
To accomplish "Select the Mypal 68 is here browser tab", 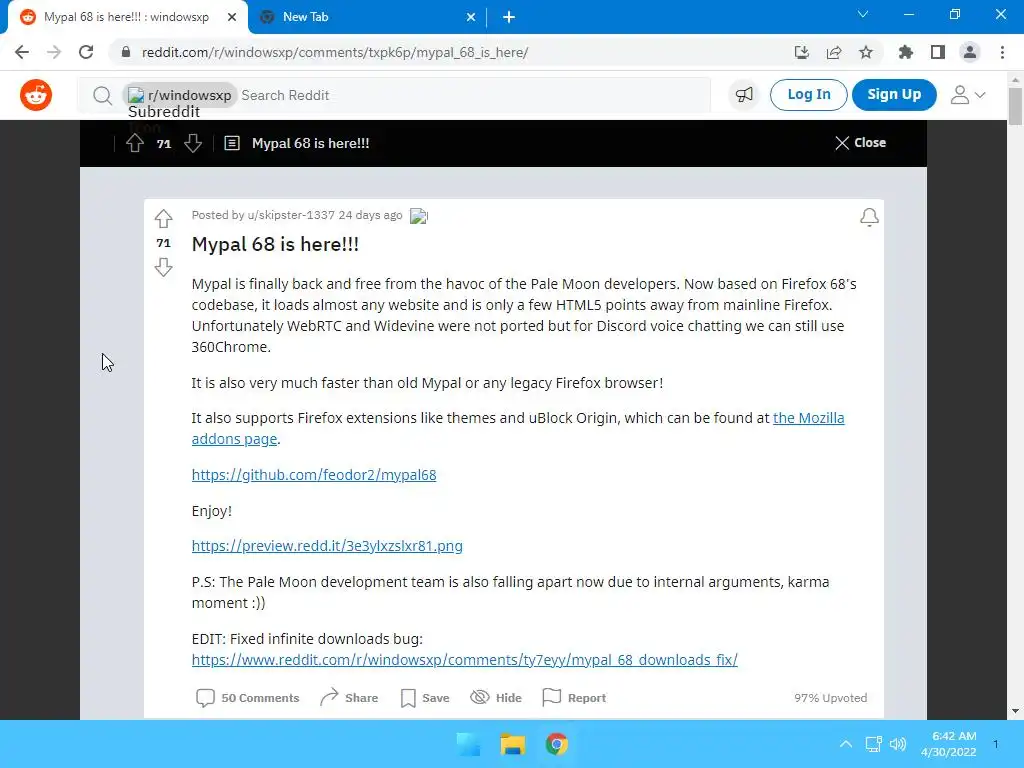I will [127, 17].
